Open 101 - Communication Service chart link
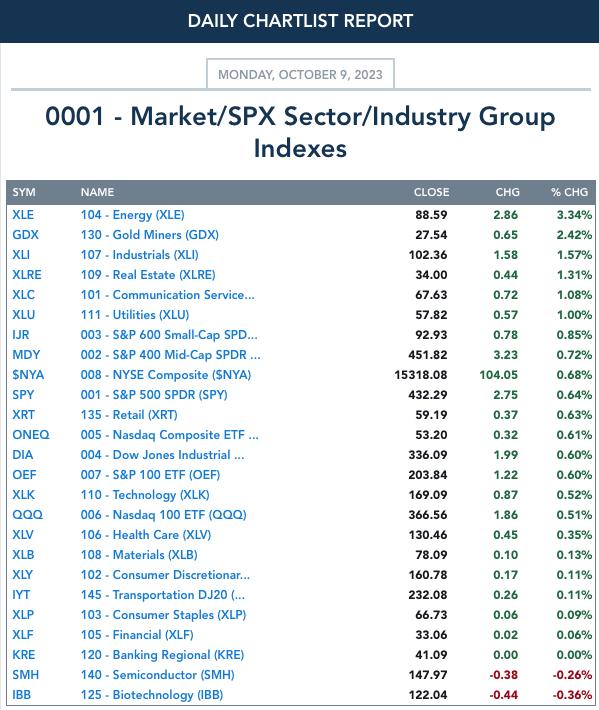 tap(168, 295)
